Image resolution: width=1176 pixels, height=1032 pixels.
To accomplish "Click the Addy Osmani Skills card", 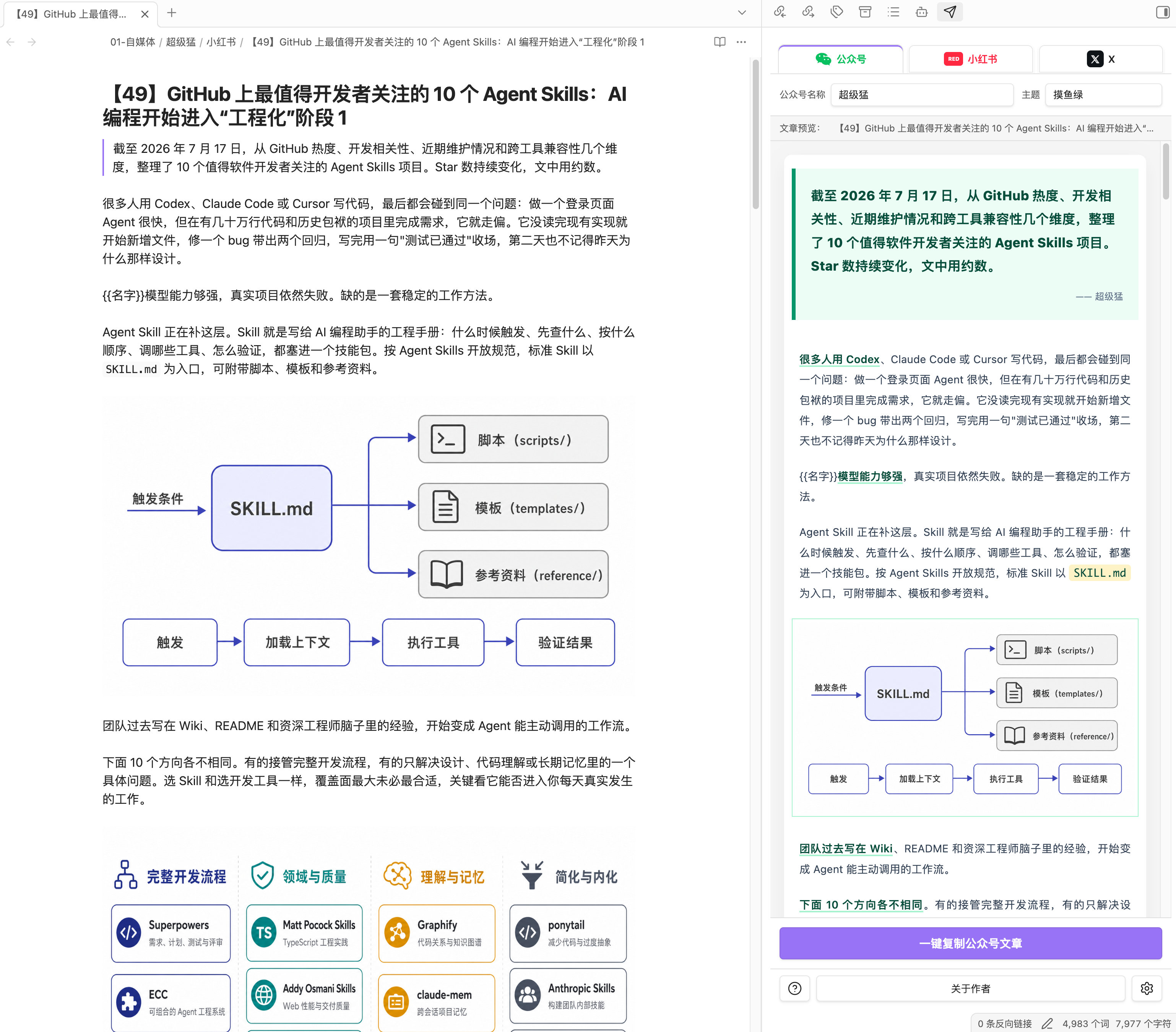I will [304, 996].
